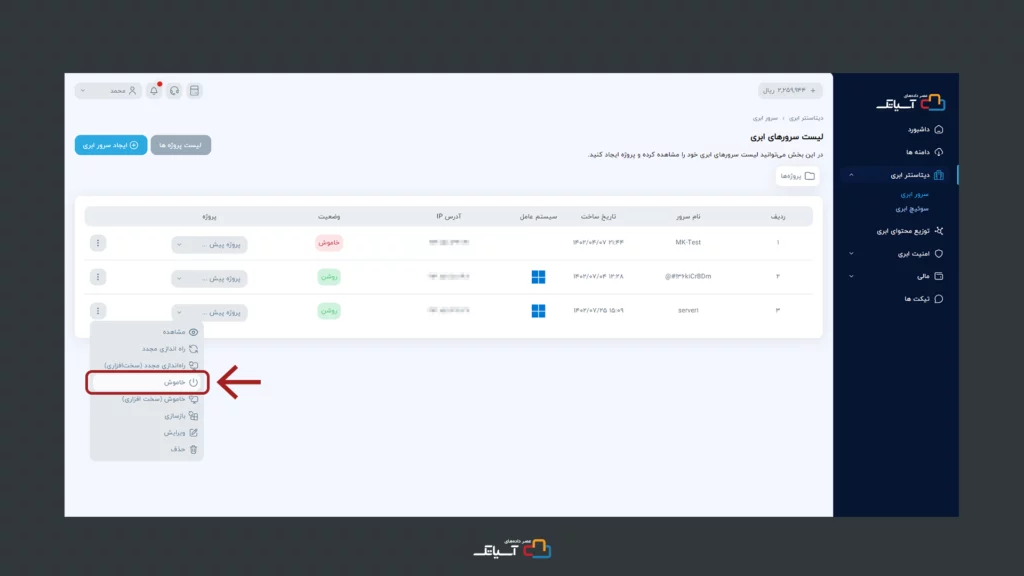Click the Cloud Datacenter (دیتاسنتر ابری) building icon
Image resolution: width=1024 pixels, height=576 pixels.
pos(938,175)
